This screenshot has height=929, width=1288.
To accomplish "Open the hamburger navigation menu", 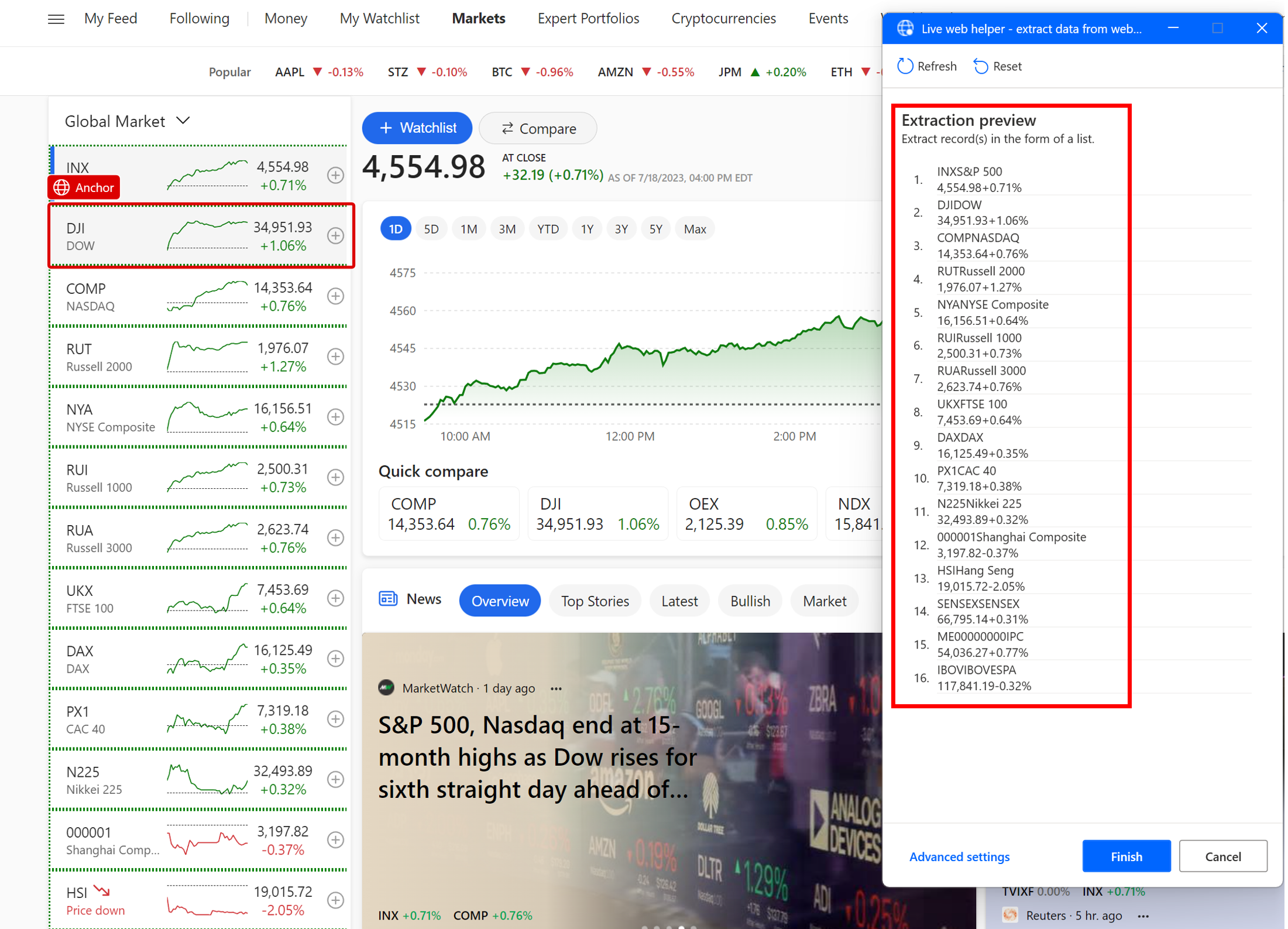I will pos(56,19).
